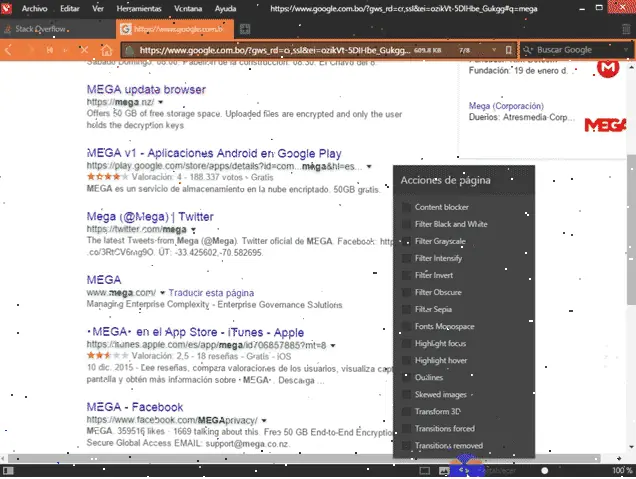The image size is (636, 479).
Task: Toggle tab tiling icon in status bar
Action: (x=425, y=471)
